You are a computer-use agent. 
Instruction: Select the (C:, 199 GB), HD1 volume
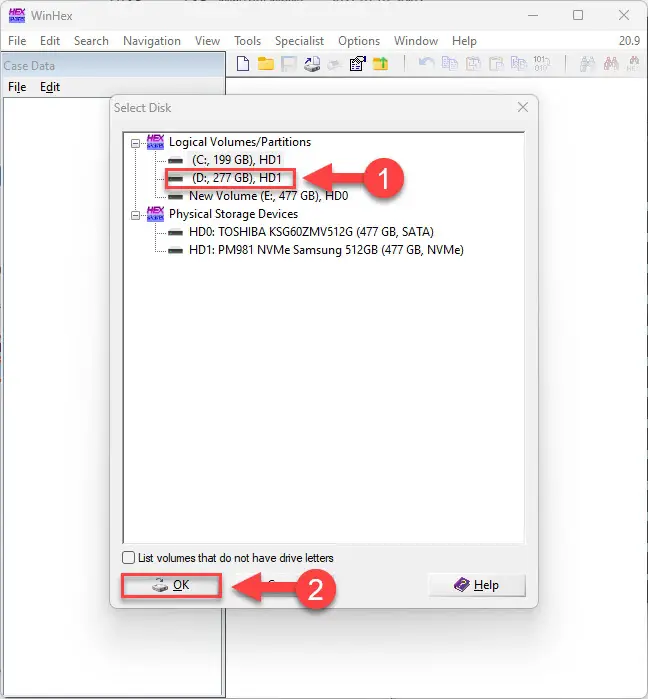coord(237,160)
